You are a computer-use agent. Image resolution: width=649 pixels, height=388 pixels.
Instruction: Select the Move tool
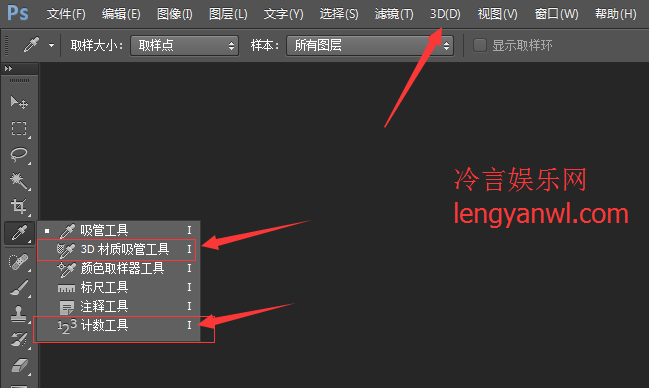[x=19, y=102]
